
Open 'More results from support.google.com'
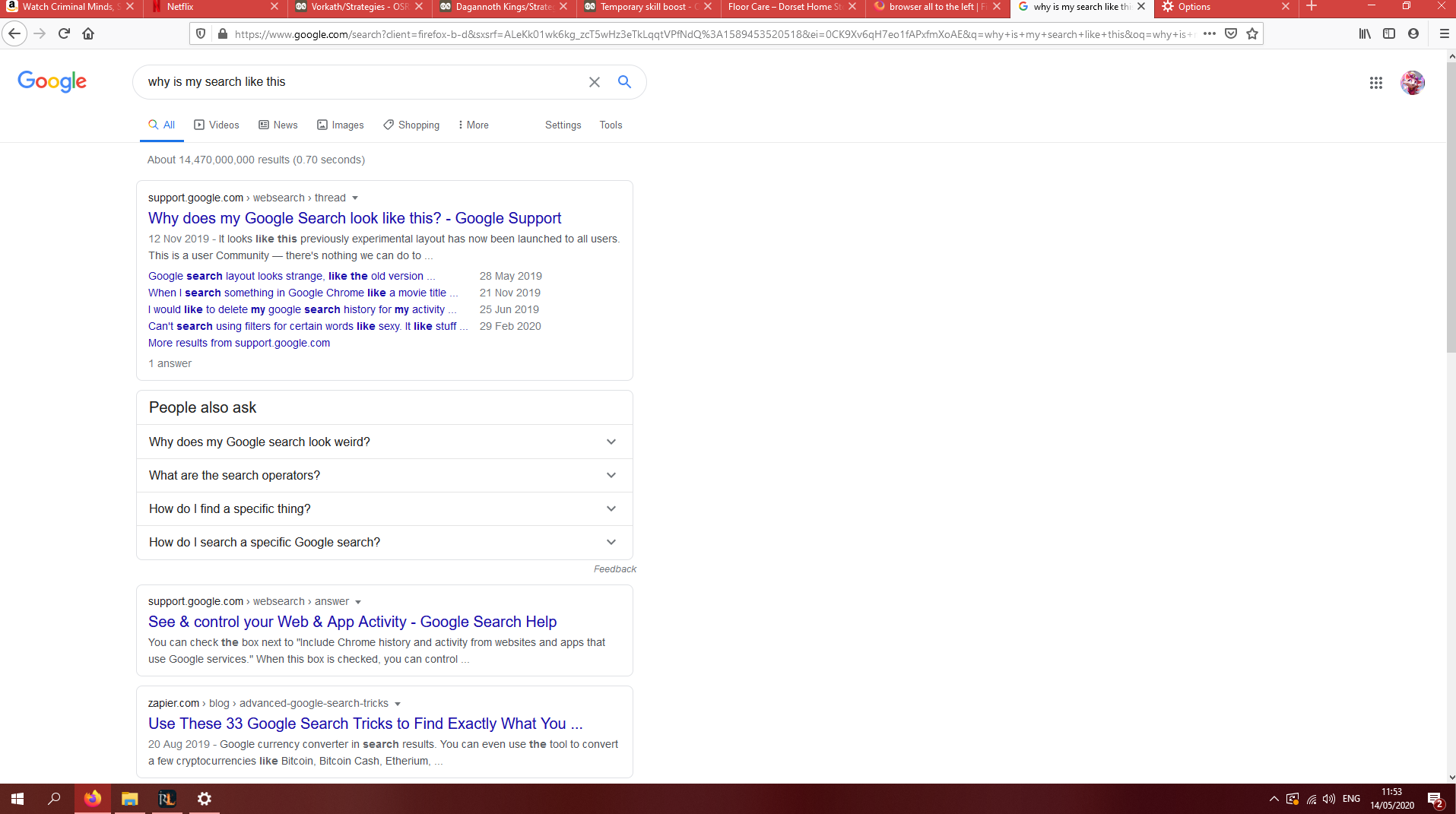click(x=239, y=343)
